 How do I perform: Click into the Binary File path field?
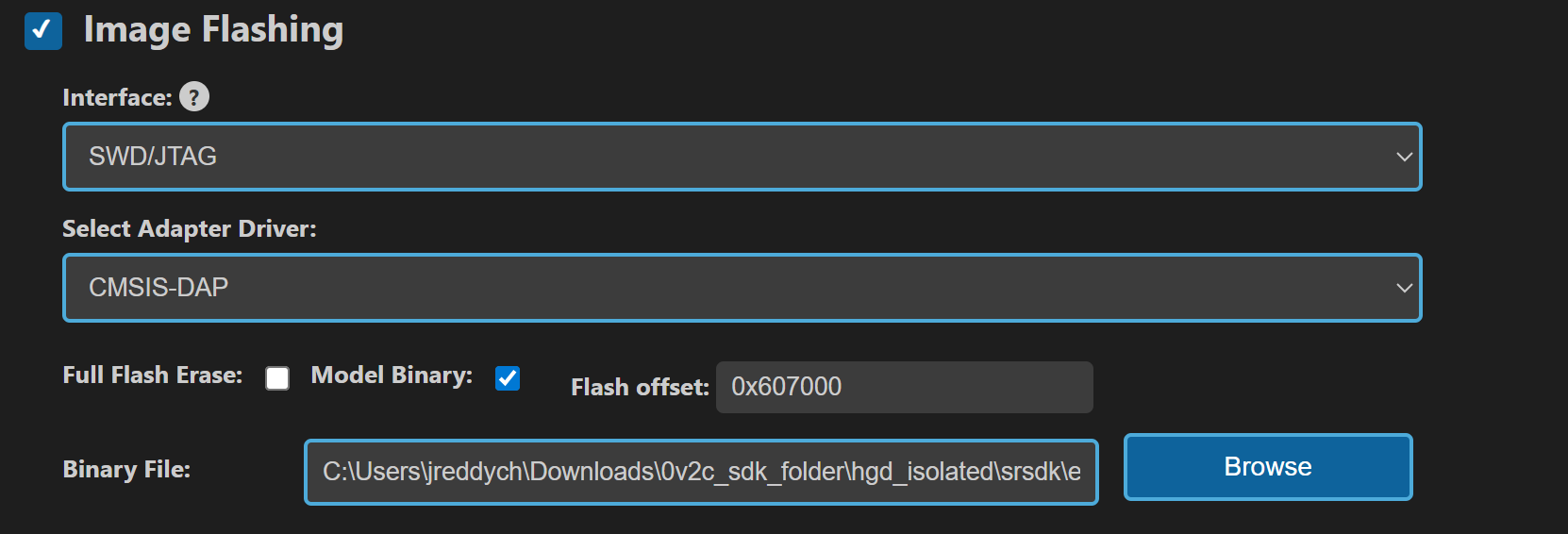pyautogui.click(x=701, y=472)
